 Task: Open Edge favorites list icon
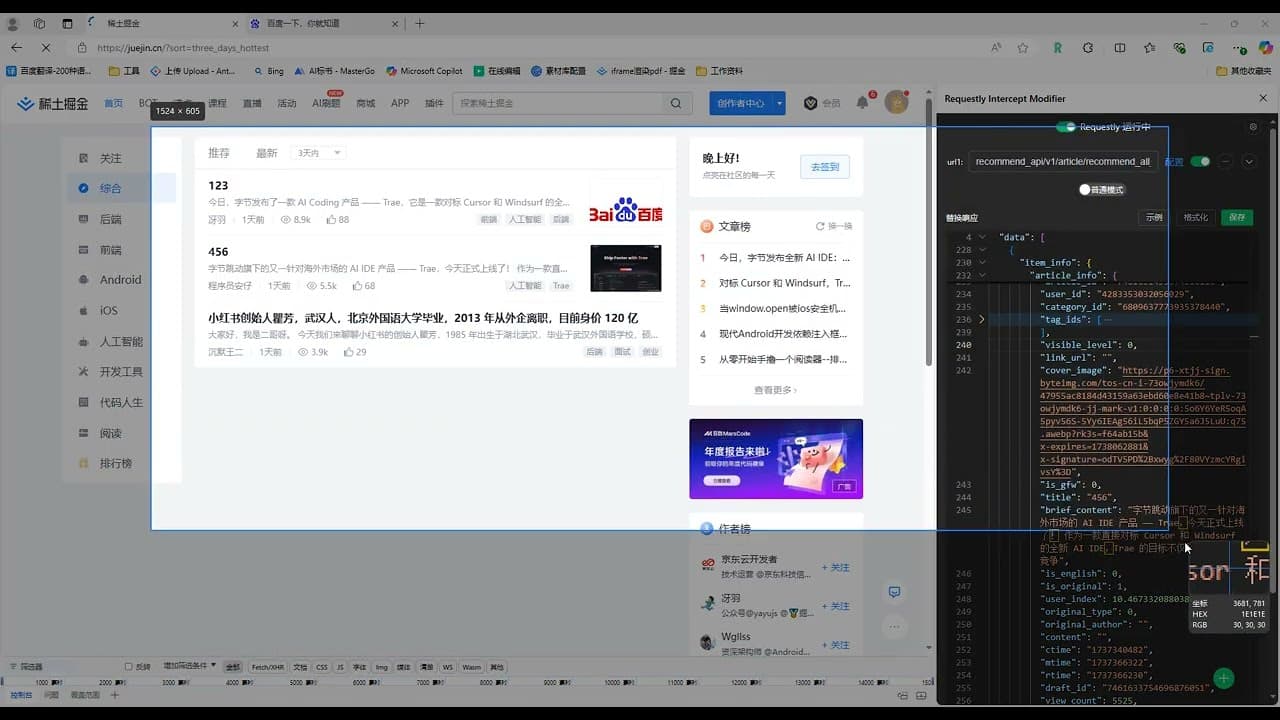[1150, 47]
